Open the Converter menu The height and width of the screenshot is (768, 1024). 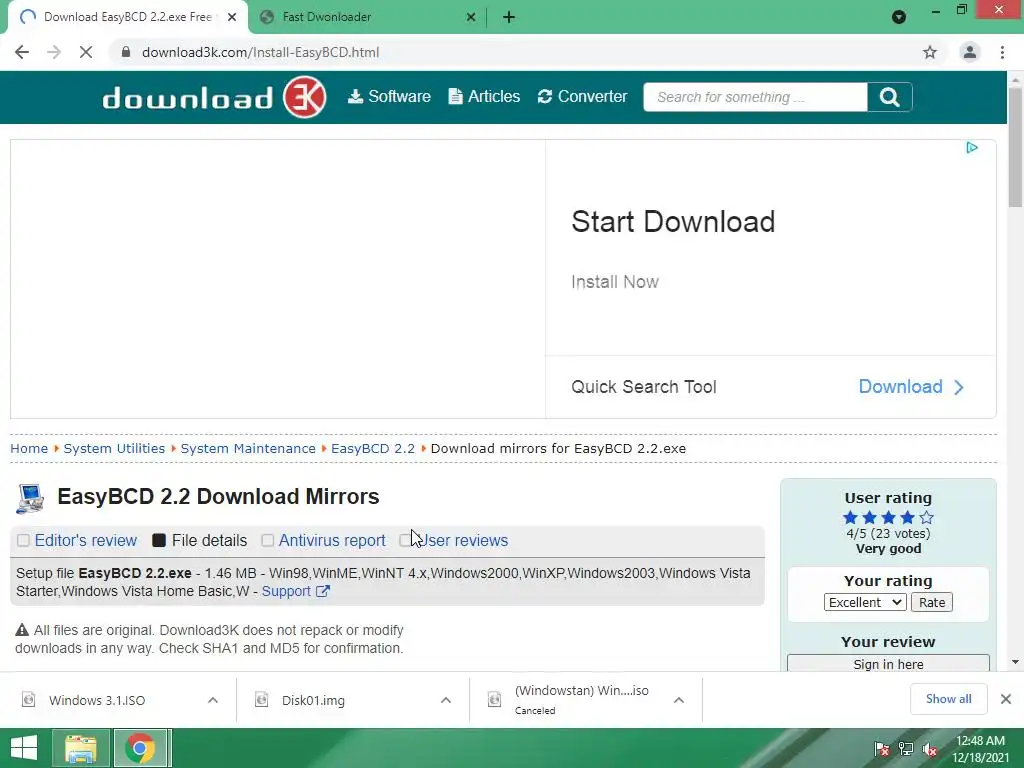(582, 97)
